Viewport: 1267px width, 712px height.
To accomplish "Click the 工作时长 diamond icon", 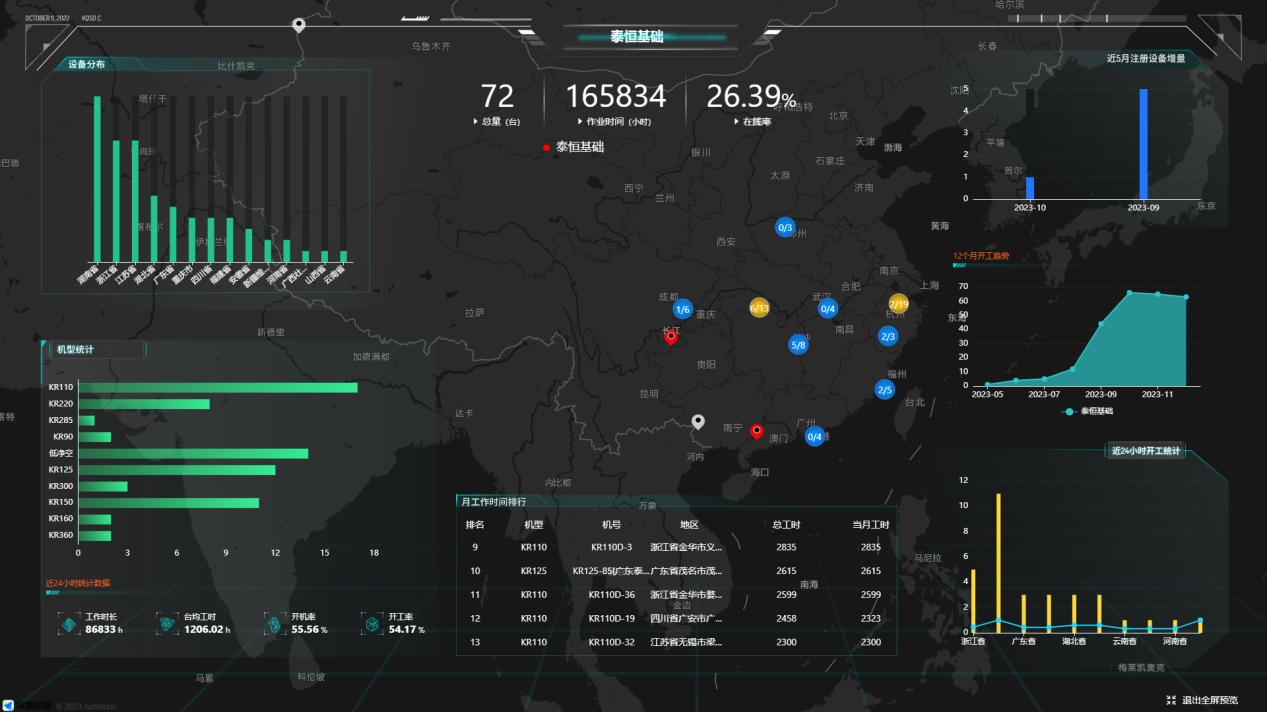I will point(68,624).
